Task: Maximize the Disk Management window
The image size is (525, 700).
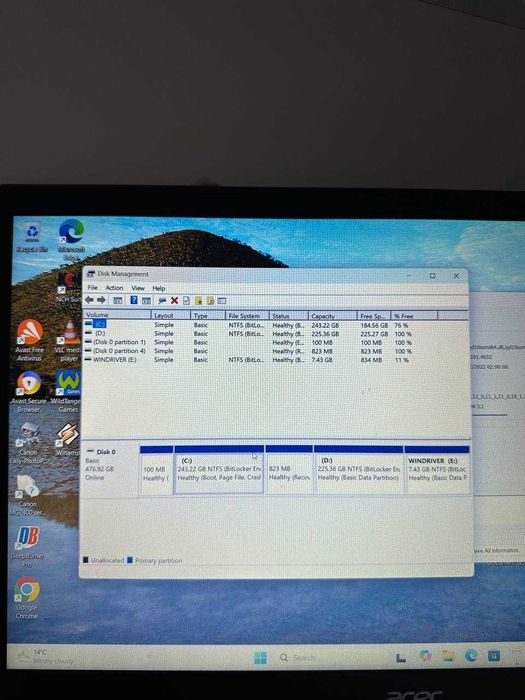Action: (432, 276)
